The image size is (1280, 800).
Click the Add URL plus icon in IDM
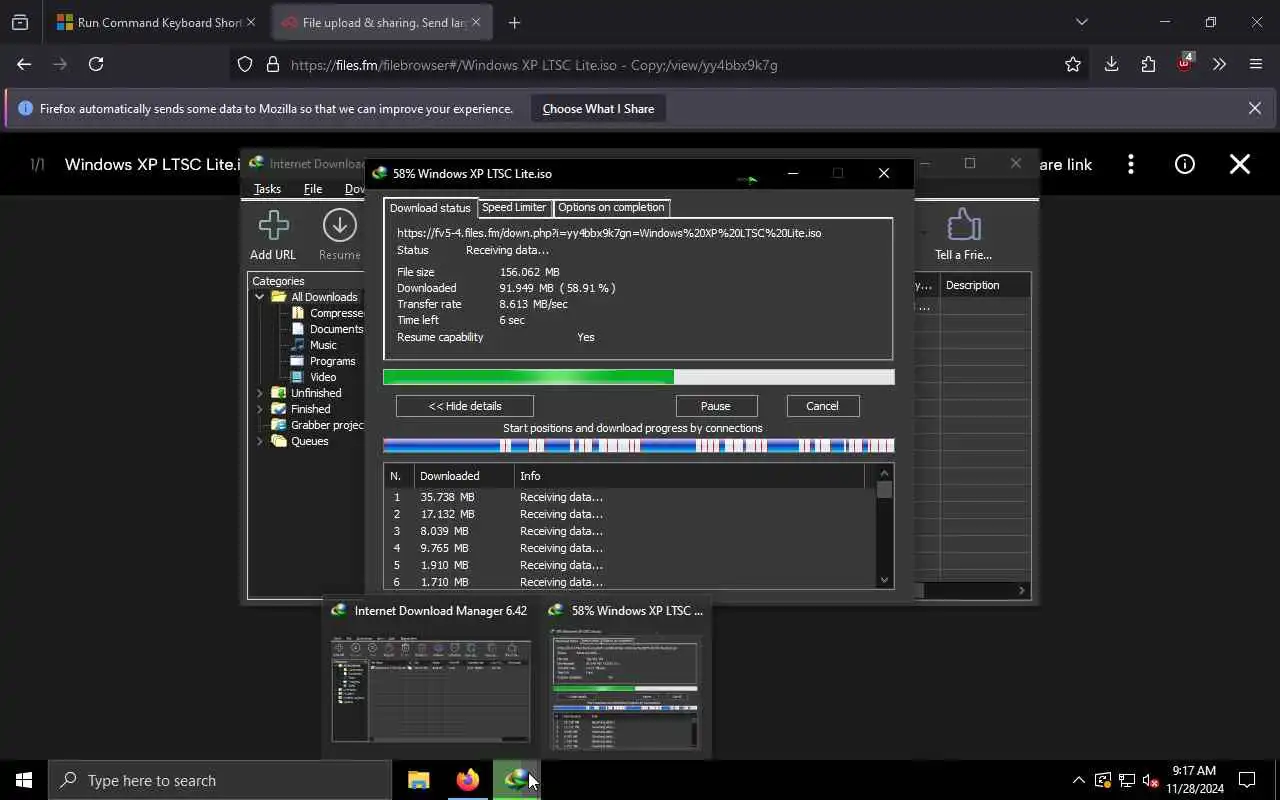(273, 225)
